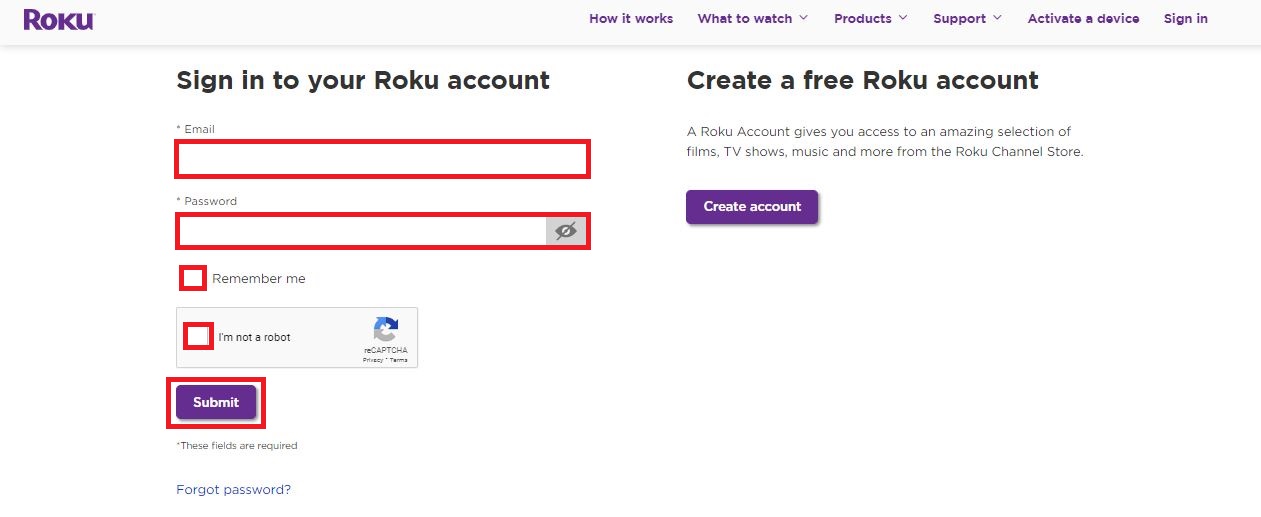Go to Activate a device
The width and height of the screenshot is (1261, 517).
(x=1083, y=18)
